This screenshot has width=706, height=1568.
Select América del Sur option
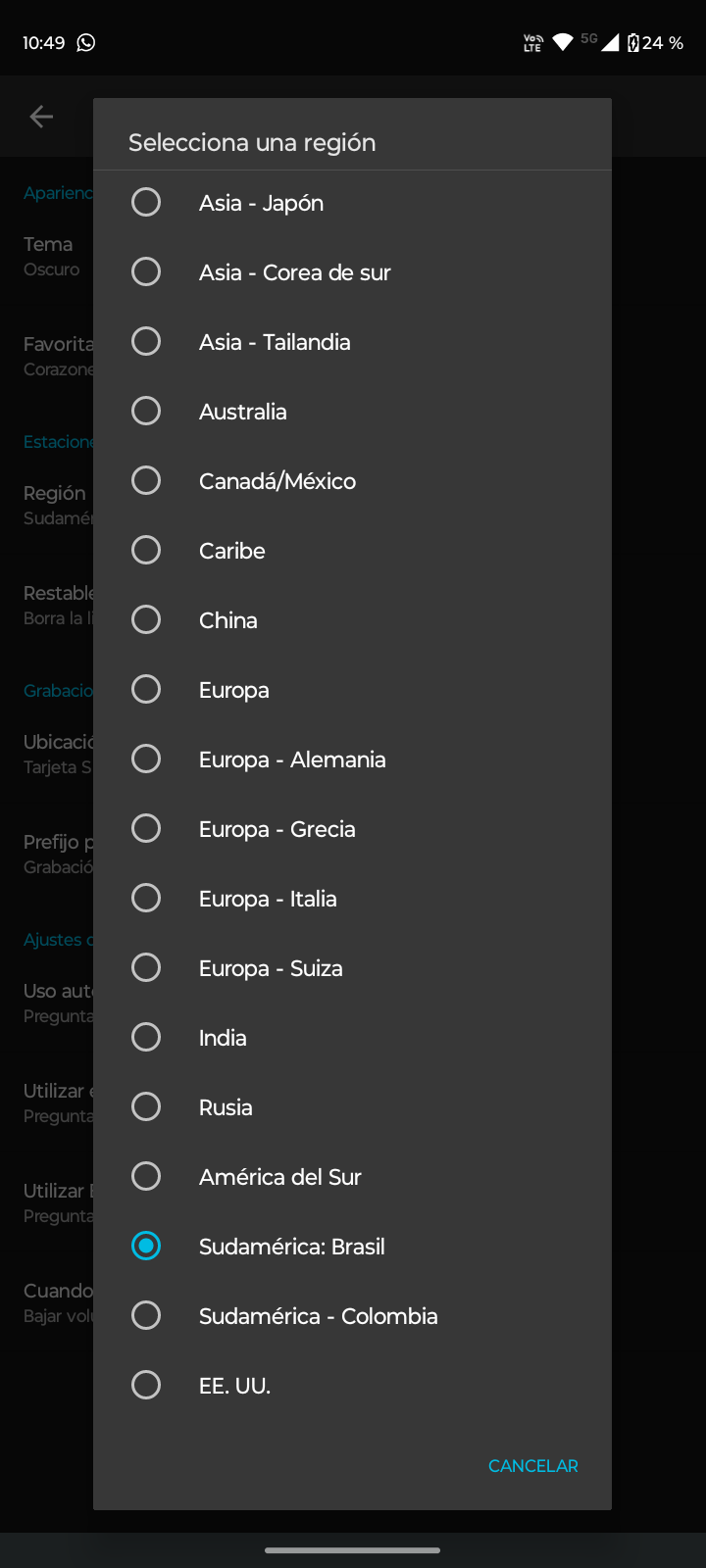pyautogui.click(x=146, y=1177)
